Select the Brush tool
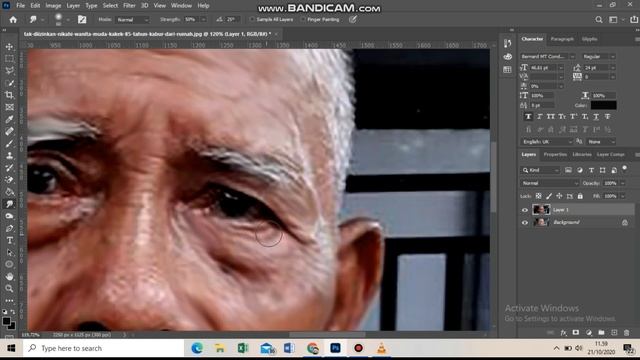The height and width of the screenshot is (360, 640). (9, 144)
